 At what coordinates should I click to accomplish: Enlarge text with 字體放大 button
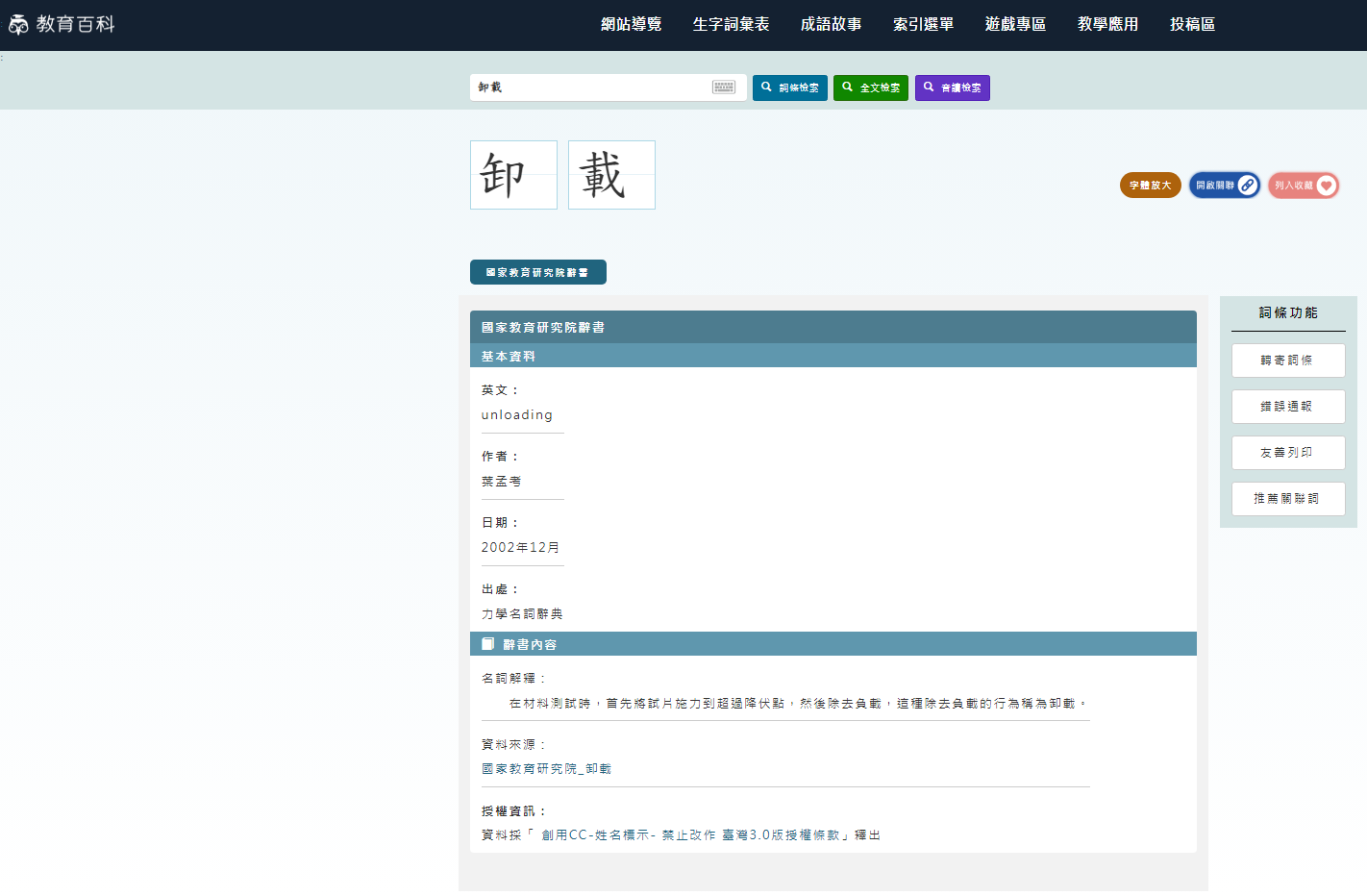[1150, 186]
